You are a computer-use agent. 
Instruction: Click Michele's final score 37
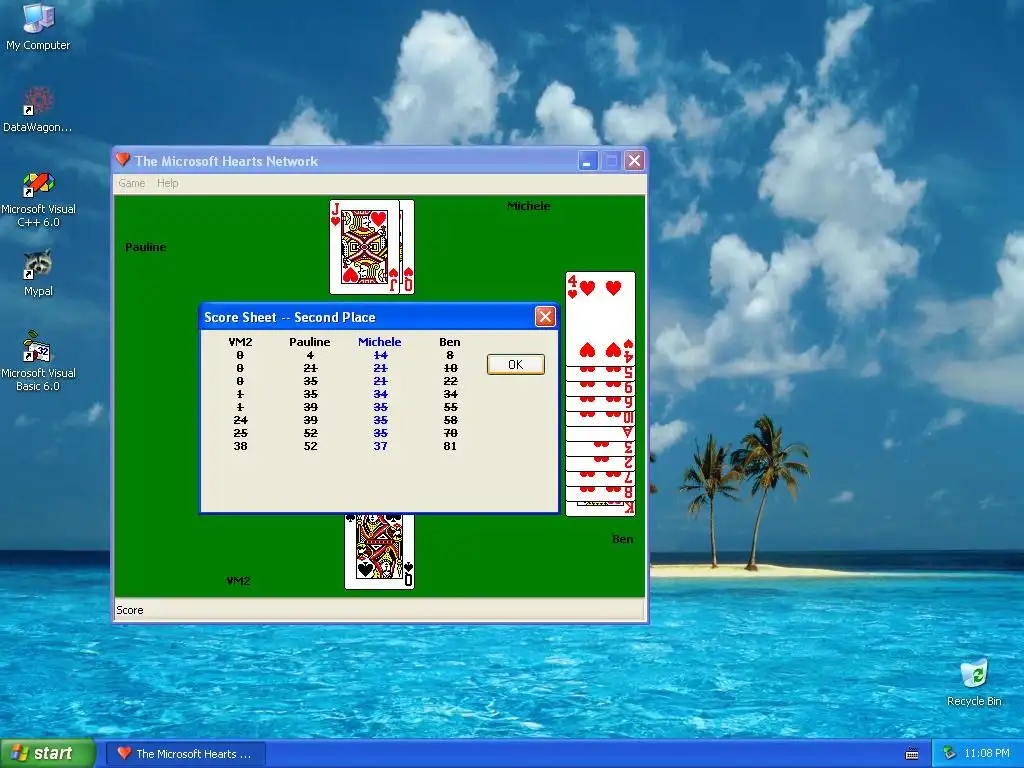[380, 446]
